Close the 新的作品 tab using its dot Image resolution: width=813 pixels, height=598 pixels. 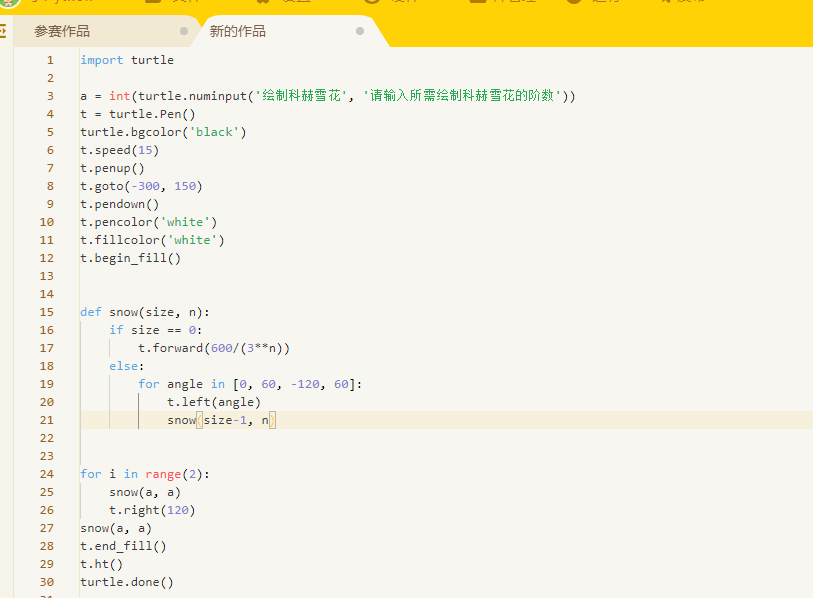[x=360, y=31]
